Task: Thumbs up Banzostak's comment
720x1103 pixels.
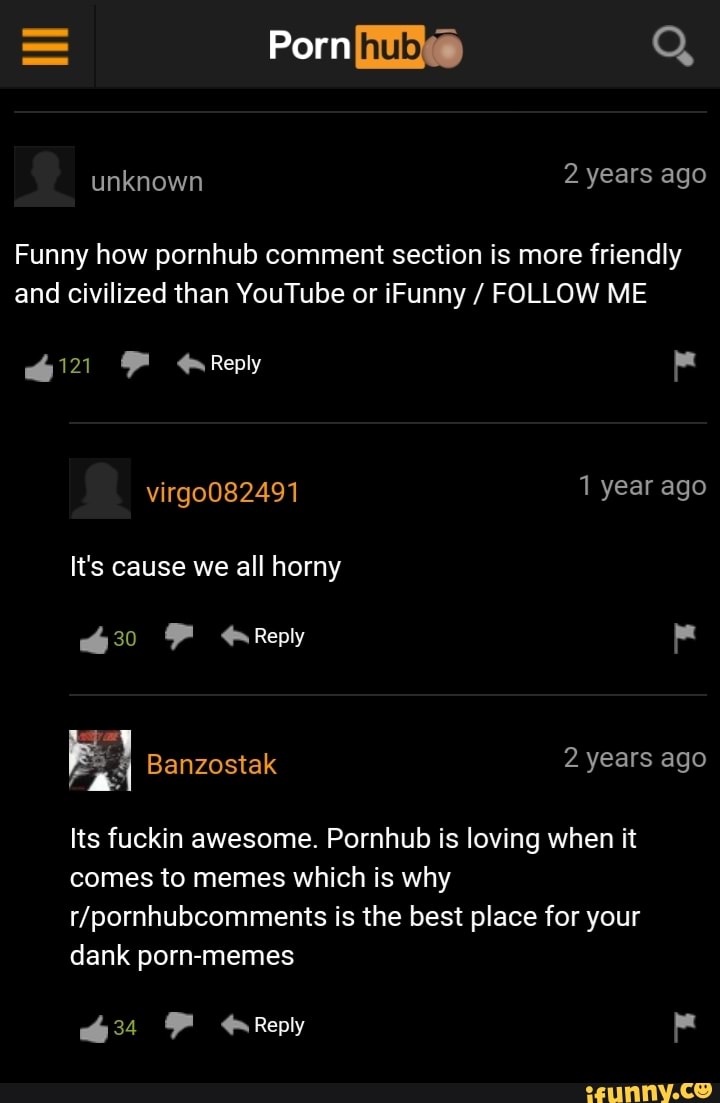Action: point(94,1028)
